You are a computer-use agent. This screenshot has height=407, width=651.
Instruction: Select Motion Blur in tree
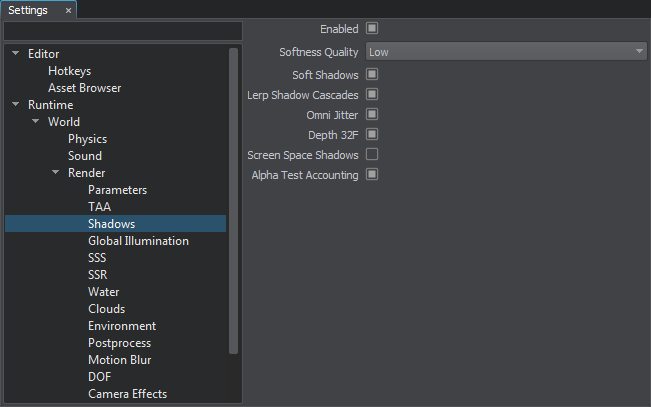120,360
